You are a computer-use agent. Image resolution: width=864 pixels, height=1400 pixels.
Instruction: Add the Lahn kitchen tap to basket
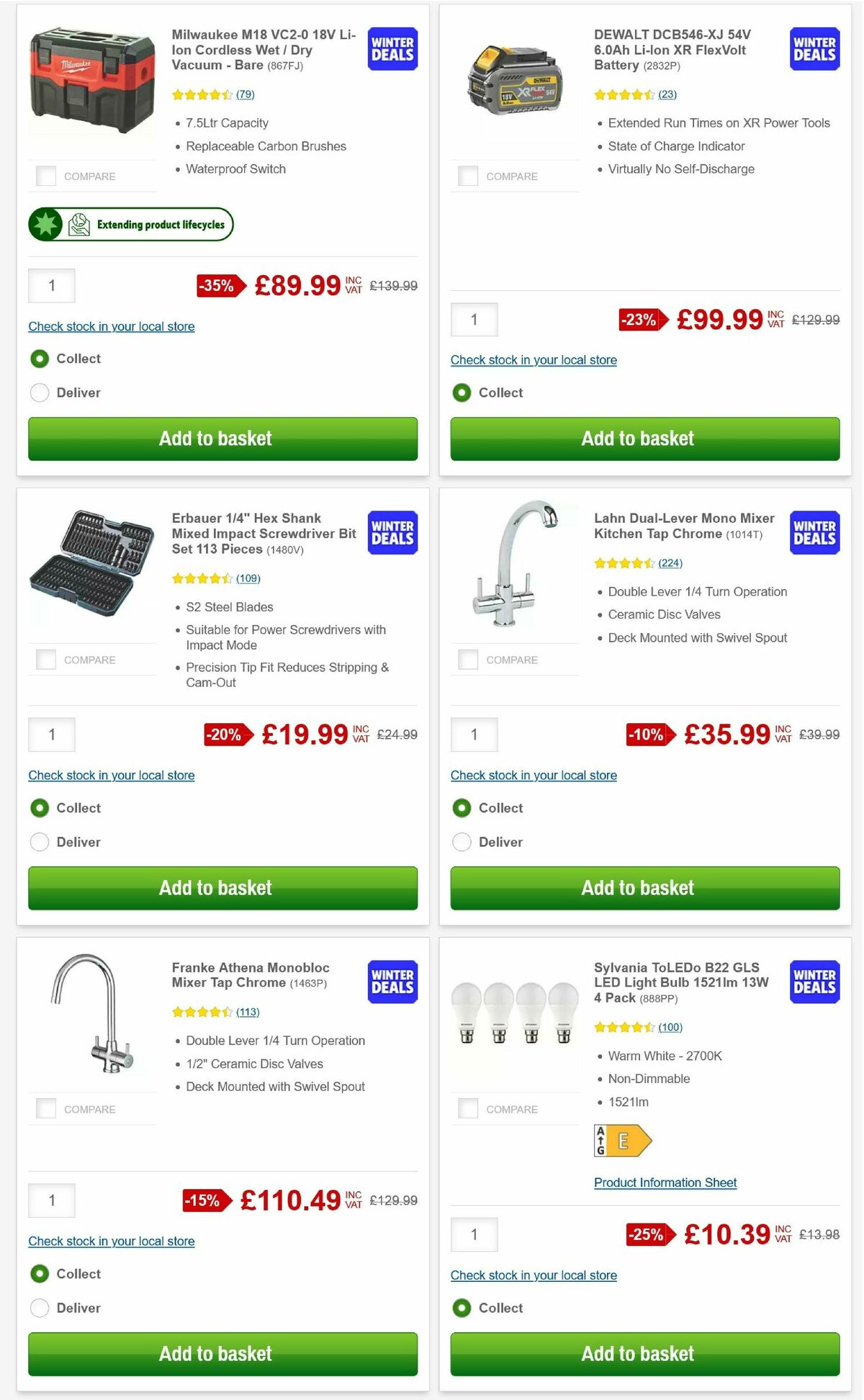pyautogui.click(x=638, y=887)
